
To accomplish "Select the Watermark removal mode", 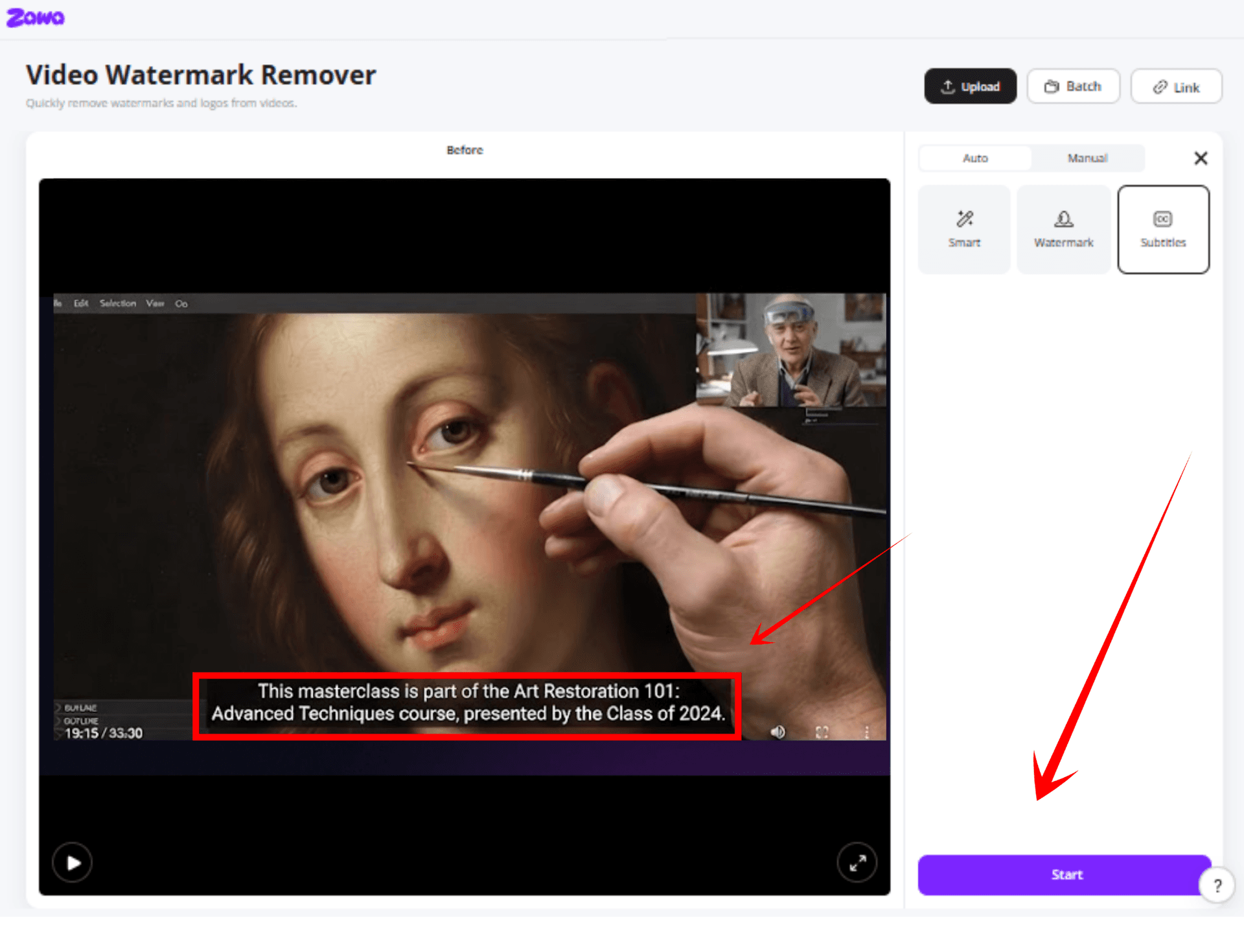I will [x=1064, y=229].
